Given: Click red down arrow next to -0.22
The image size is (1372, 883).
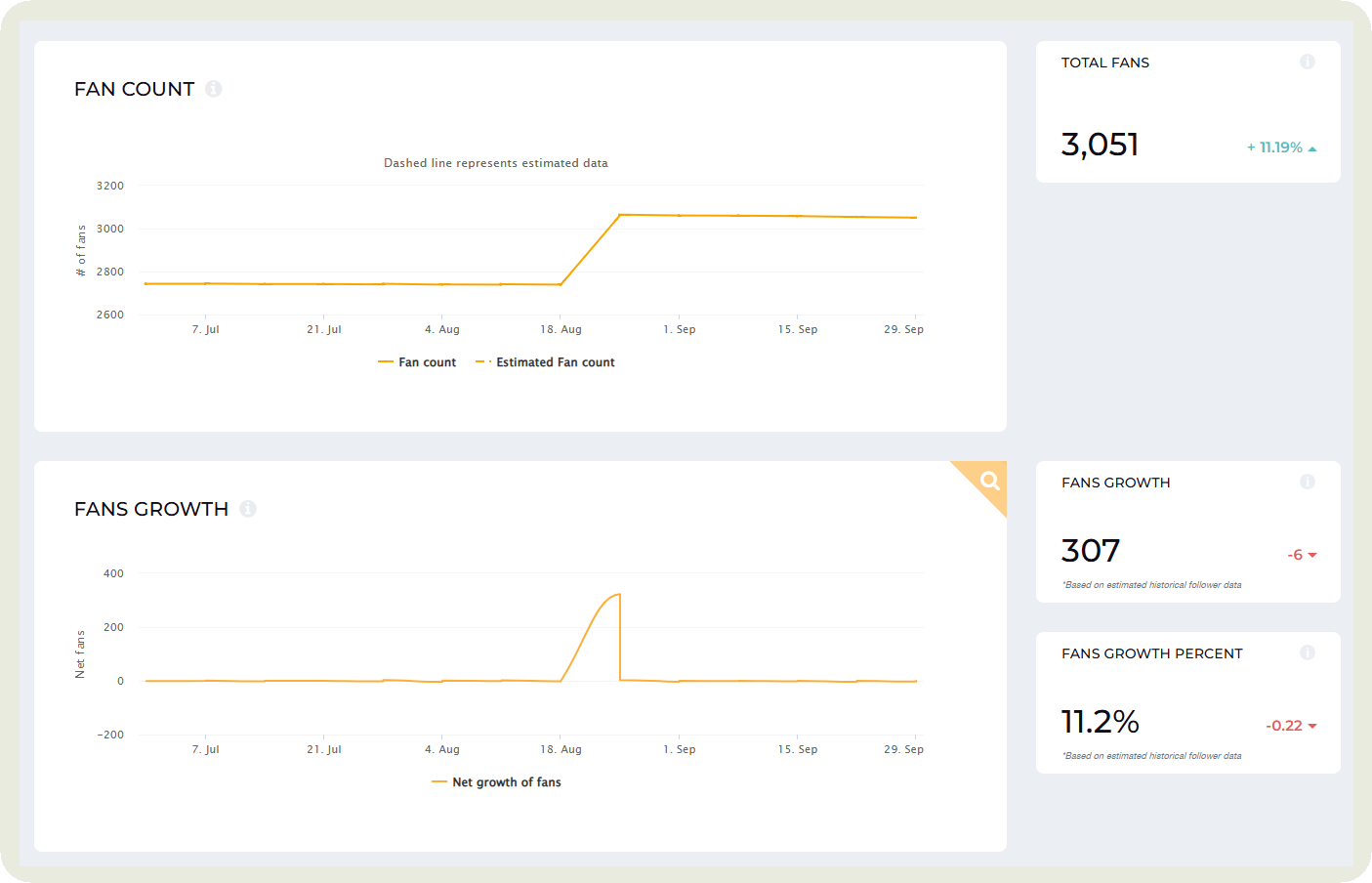Looking at the screenshot, I should [1312, 726].
